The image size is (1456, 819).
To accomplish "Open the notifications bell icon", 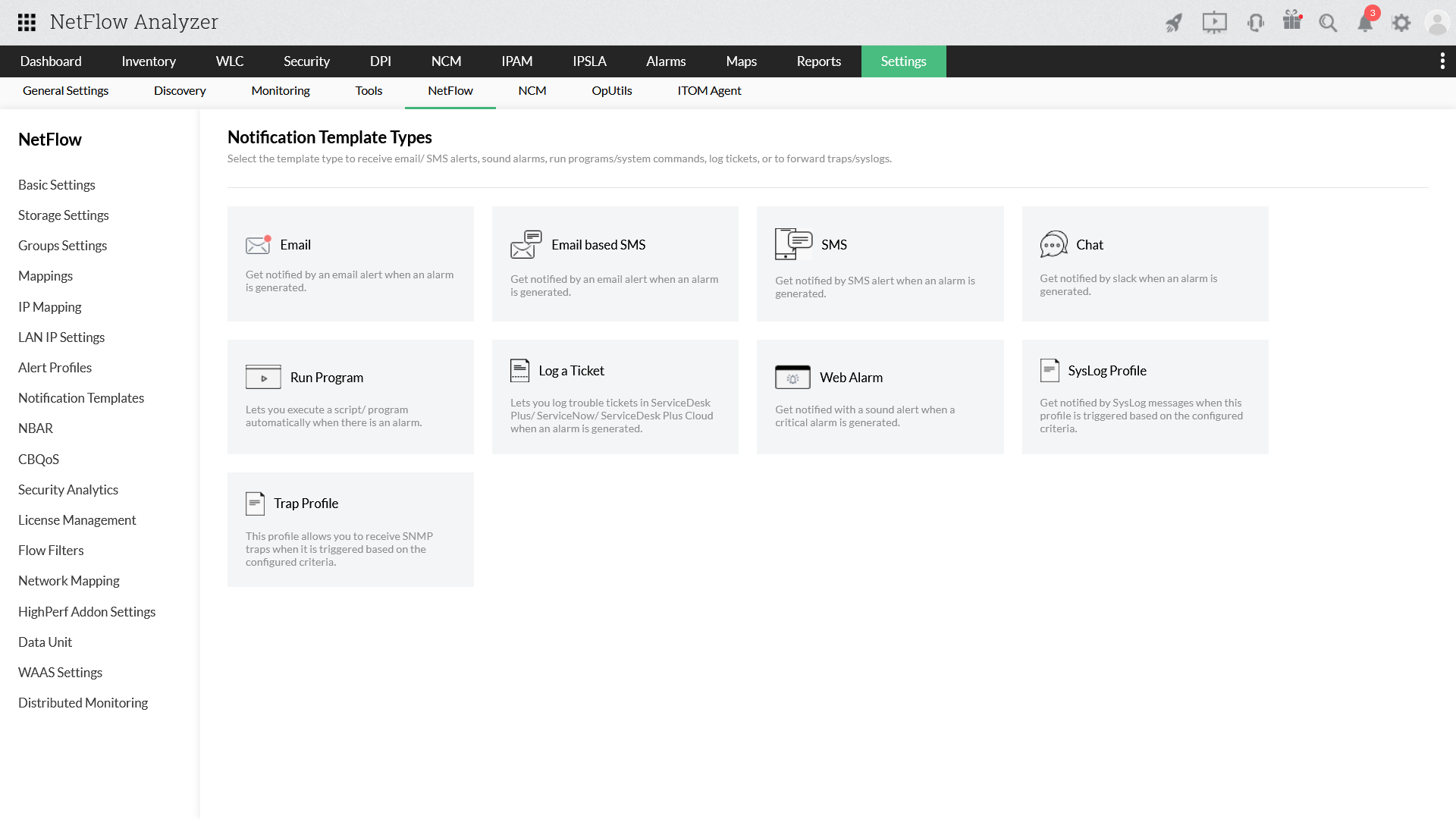I will (1365, 23).
